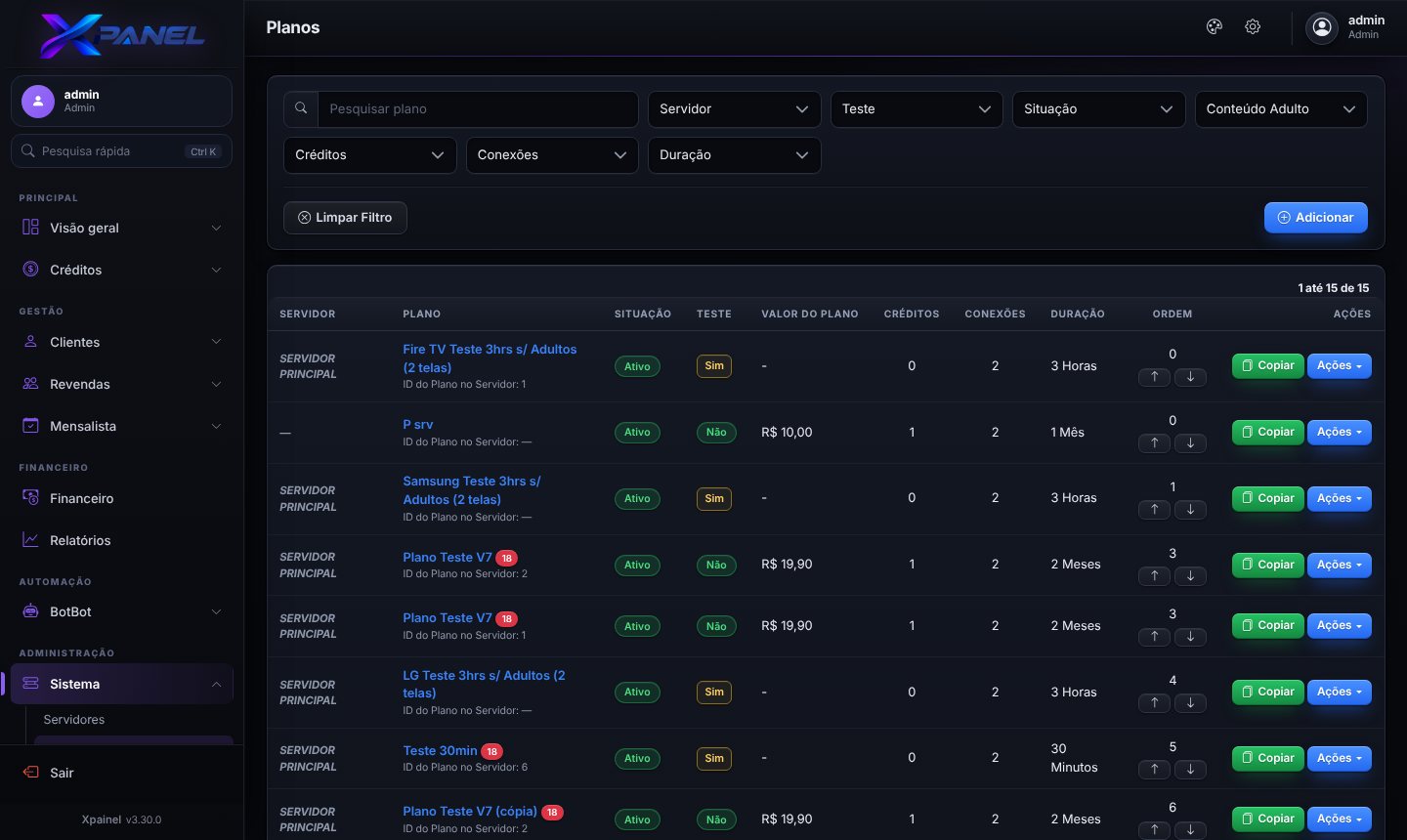Image resolution: width=1407 pixels, height=840 pixels.
Task: Collapse the Sistema sidebar section
Action: coord(121,684)
